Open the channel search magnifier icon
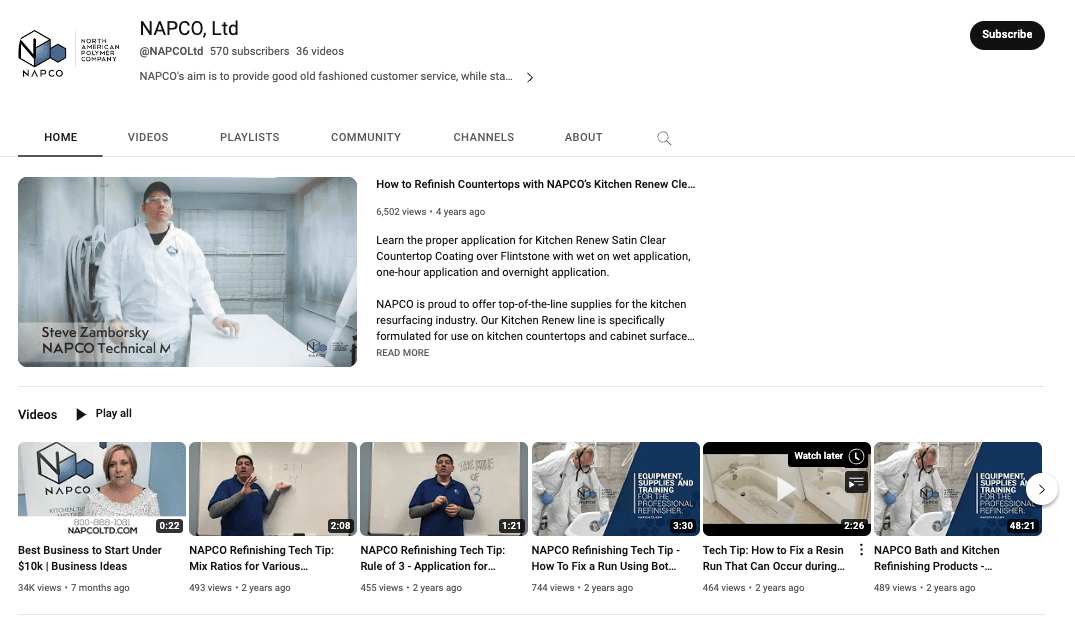The image size is (1075, 628). pos(664,138)
